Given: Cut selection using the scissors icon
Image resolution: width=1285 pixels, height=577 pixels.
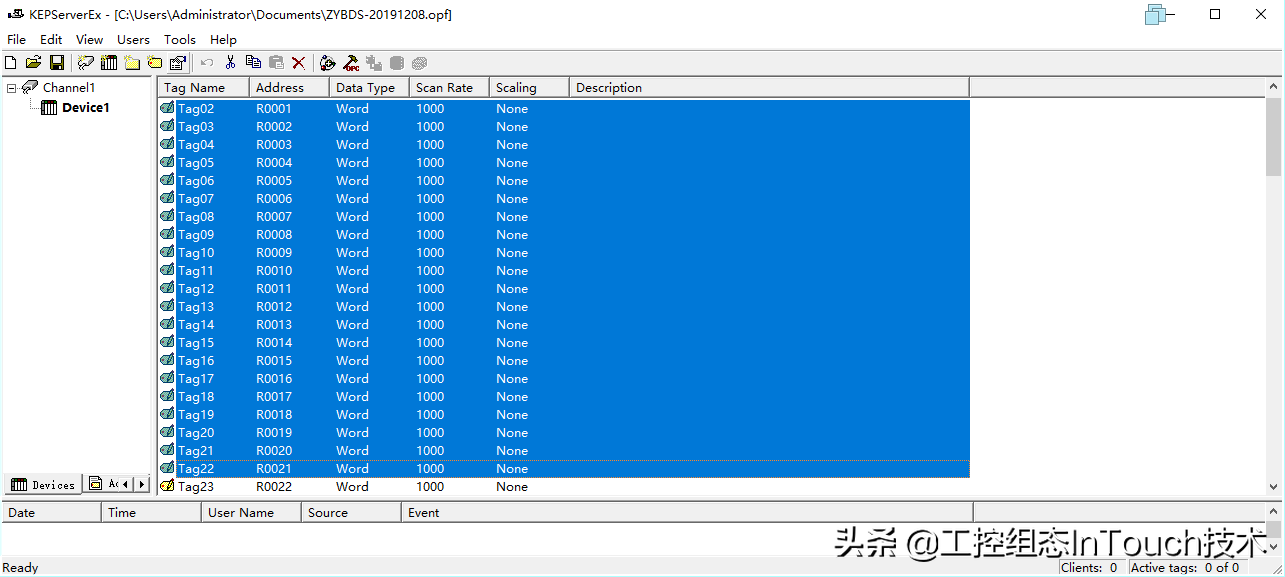Looking at the screenshot, I should (230, 63).
